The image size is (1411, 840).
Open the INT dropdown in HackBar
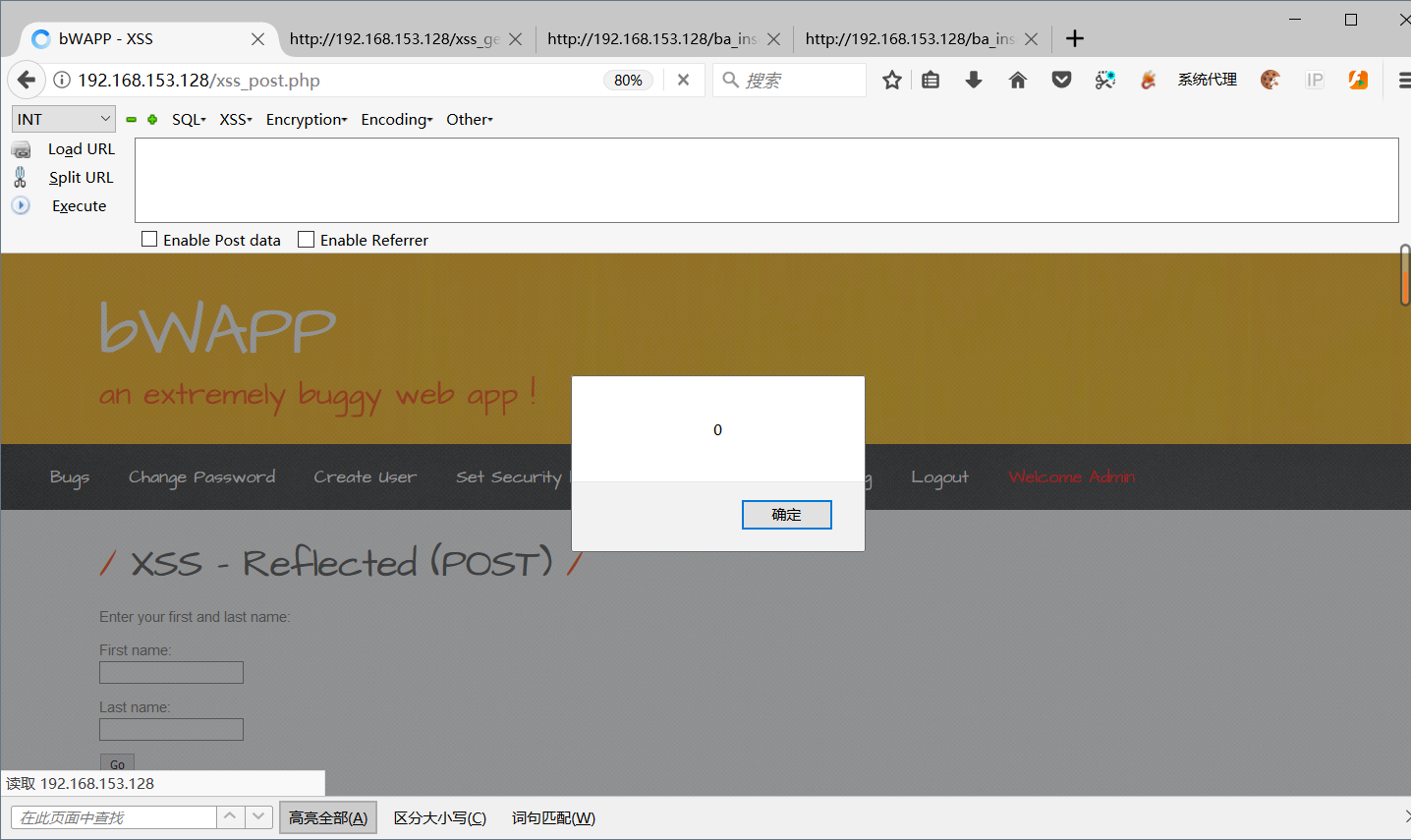coord(64,119)
